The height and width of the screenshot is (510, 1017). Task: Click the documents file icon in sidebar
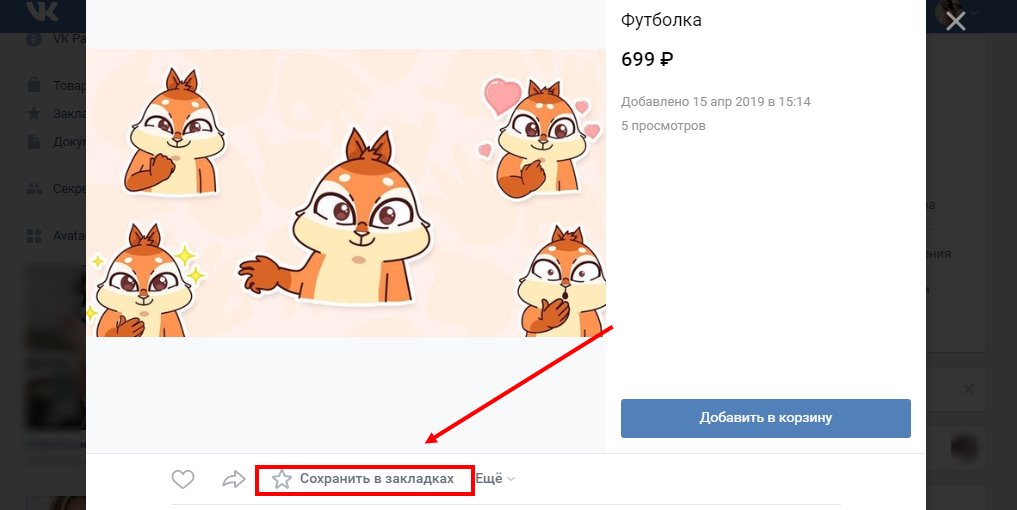pyautogui.click(x=35, y=141)
